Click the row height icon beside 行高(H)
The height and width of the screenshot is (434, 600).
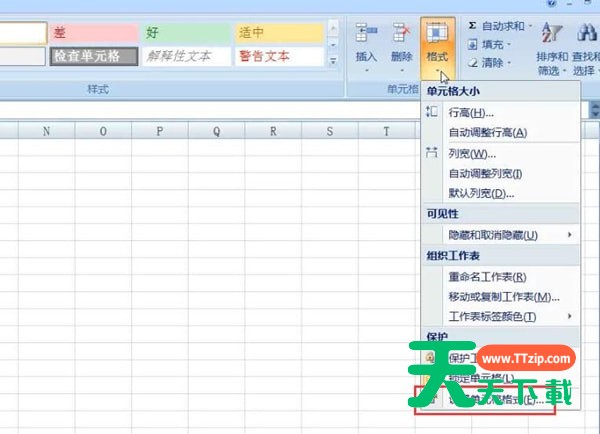point(432,112)
